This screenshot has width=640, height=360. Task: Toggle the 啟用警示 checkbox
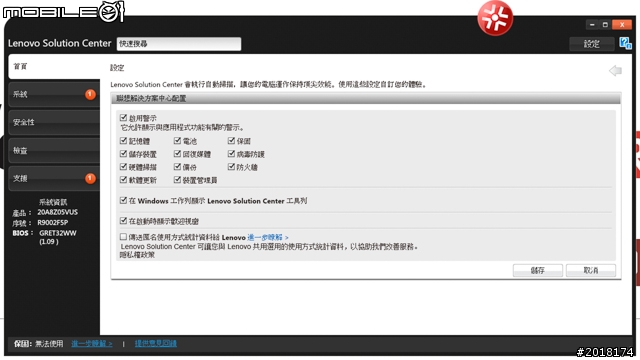click(x=123, y=118)
